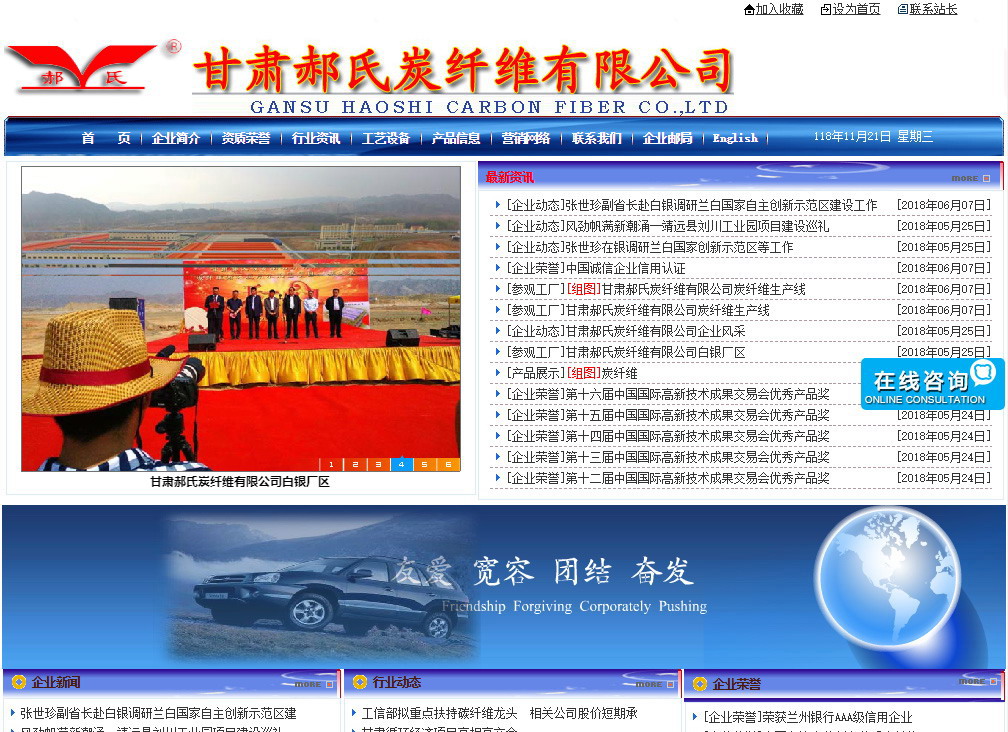Click the caption 甘肃郝氏炭纤维有限公司白银厂区 under the slideshow
This screenshot has width=1008, height=732.
(x=240, y=481)
